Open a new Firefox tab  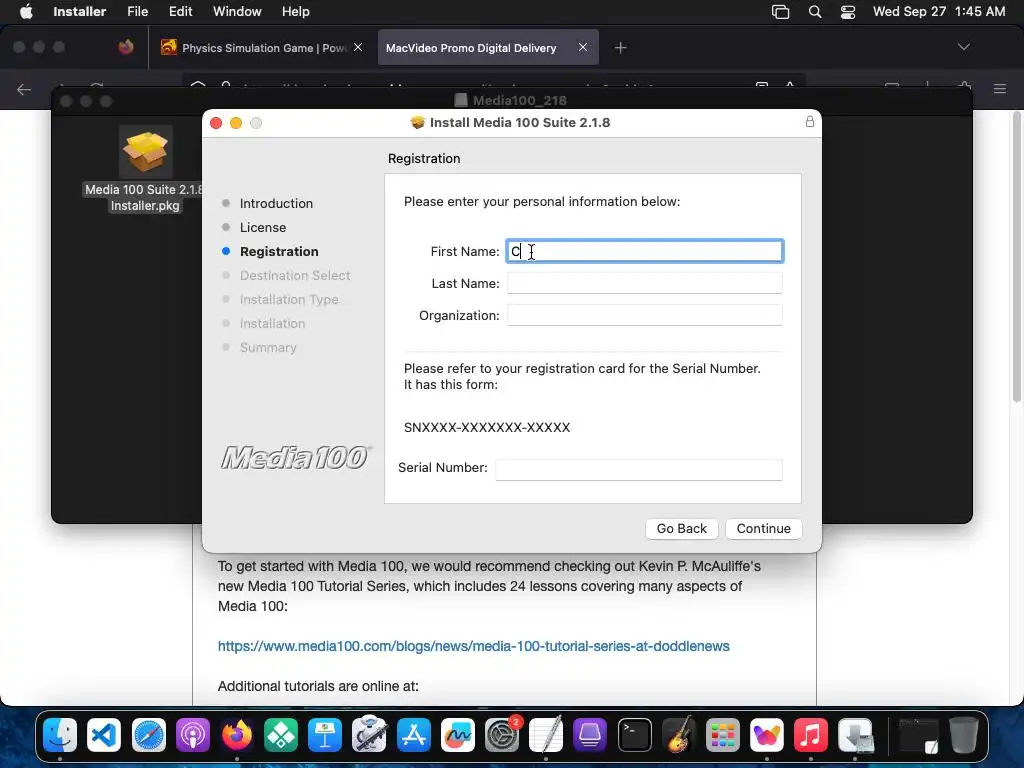[620, 48]
